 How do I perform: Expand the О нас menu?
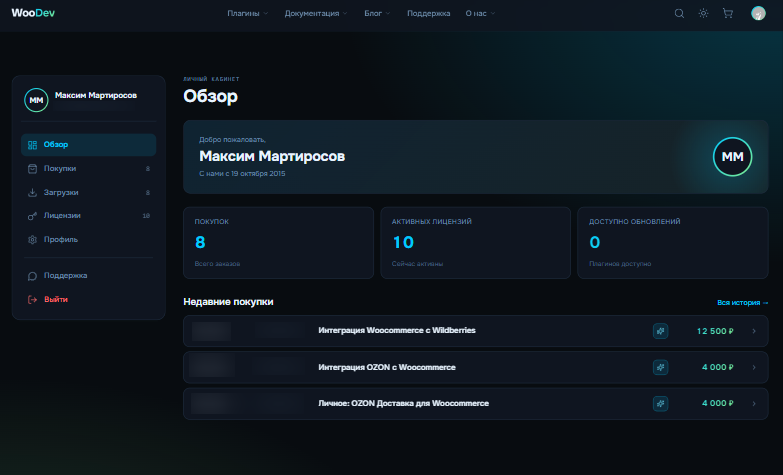click(480, 13)
